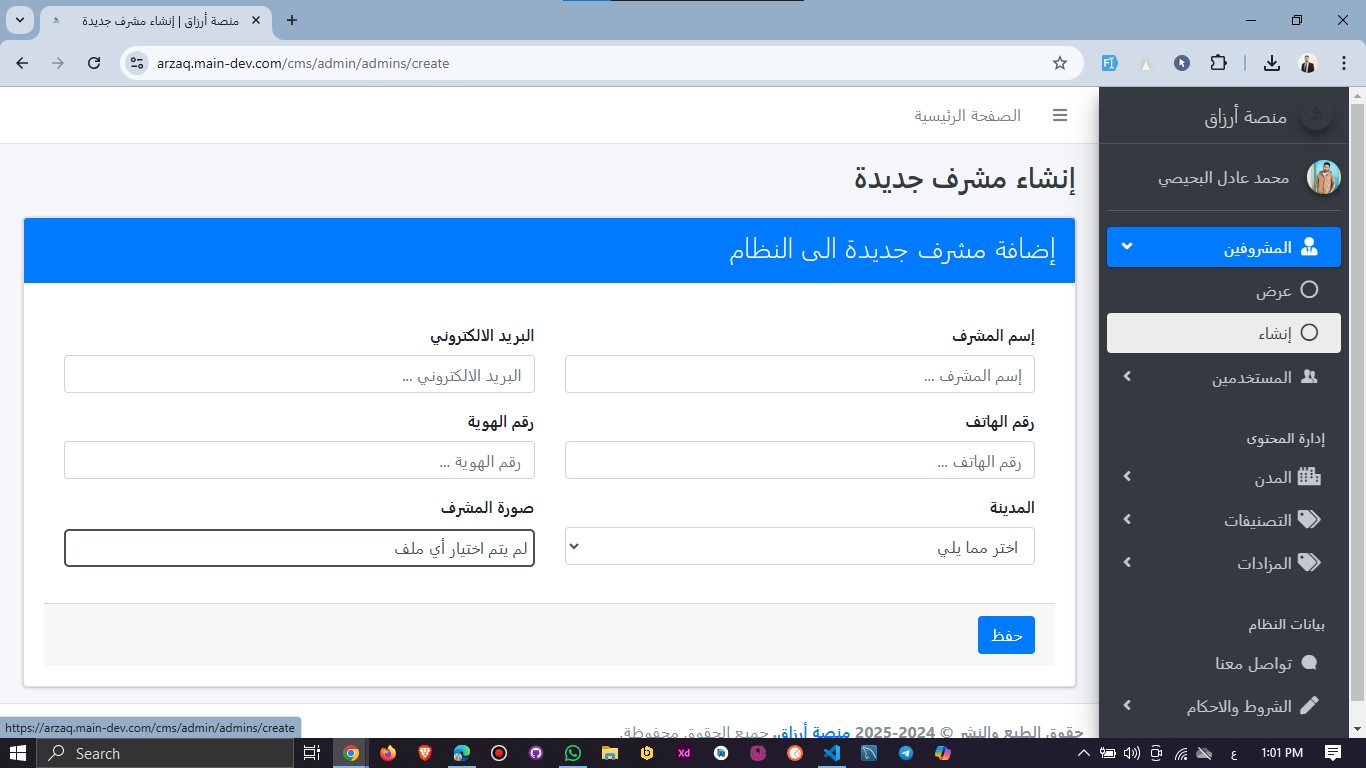Click the city building icon for المدن
This screenshot has height=768, width=1366.
[1308, 477]
